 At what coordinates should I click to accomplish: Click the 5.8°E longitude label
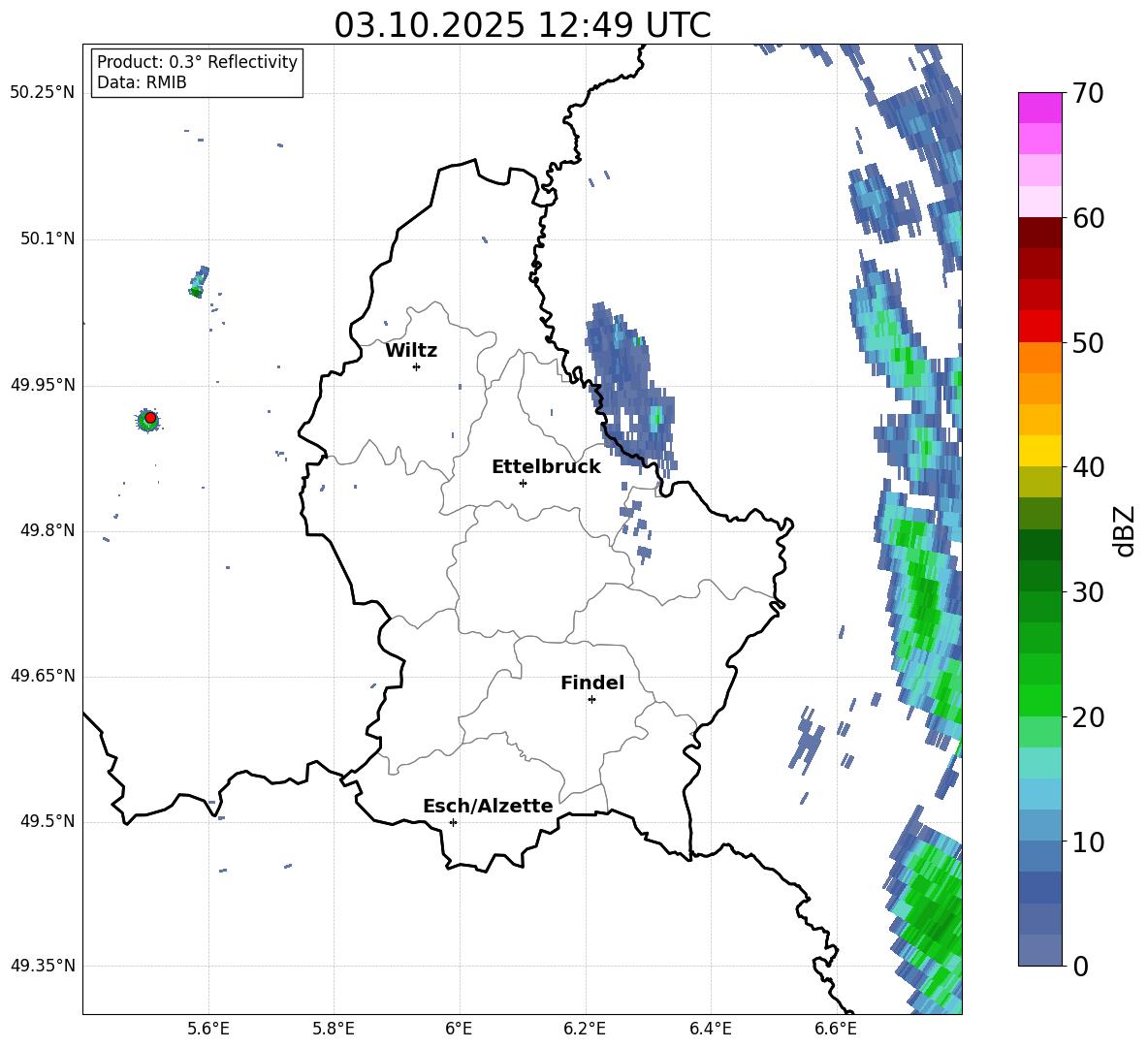coord(334,1029)
